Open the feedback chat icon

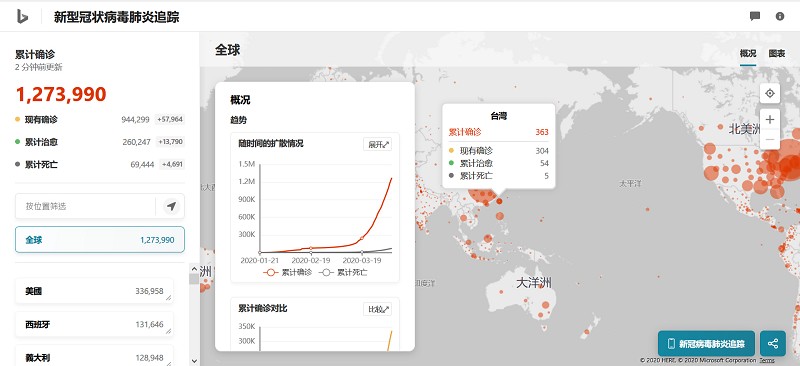(x=755, y=16)
